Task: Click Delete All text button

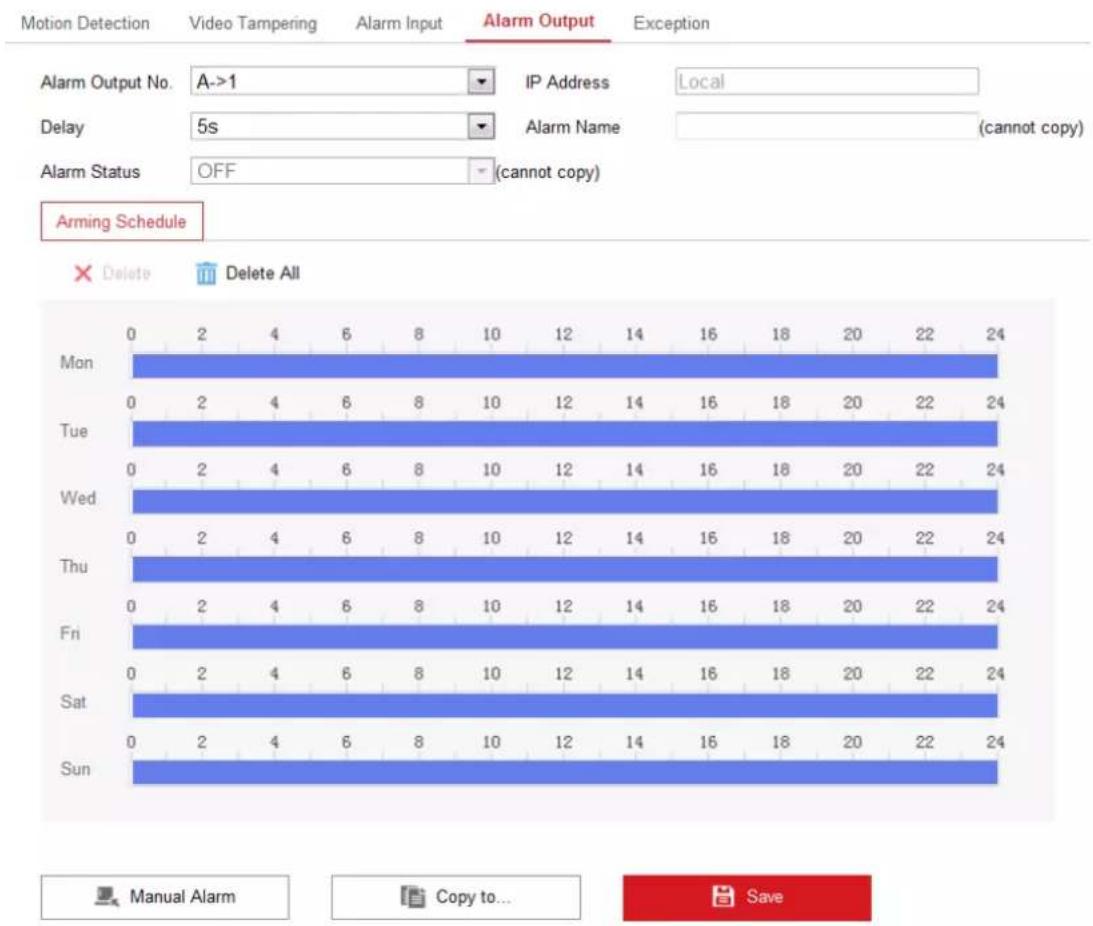Action: point(263,273)
